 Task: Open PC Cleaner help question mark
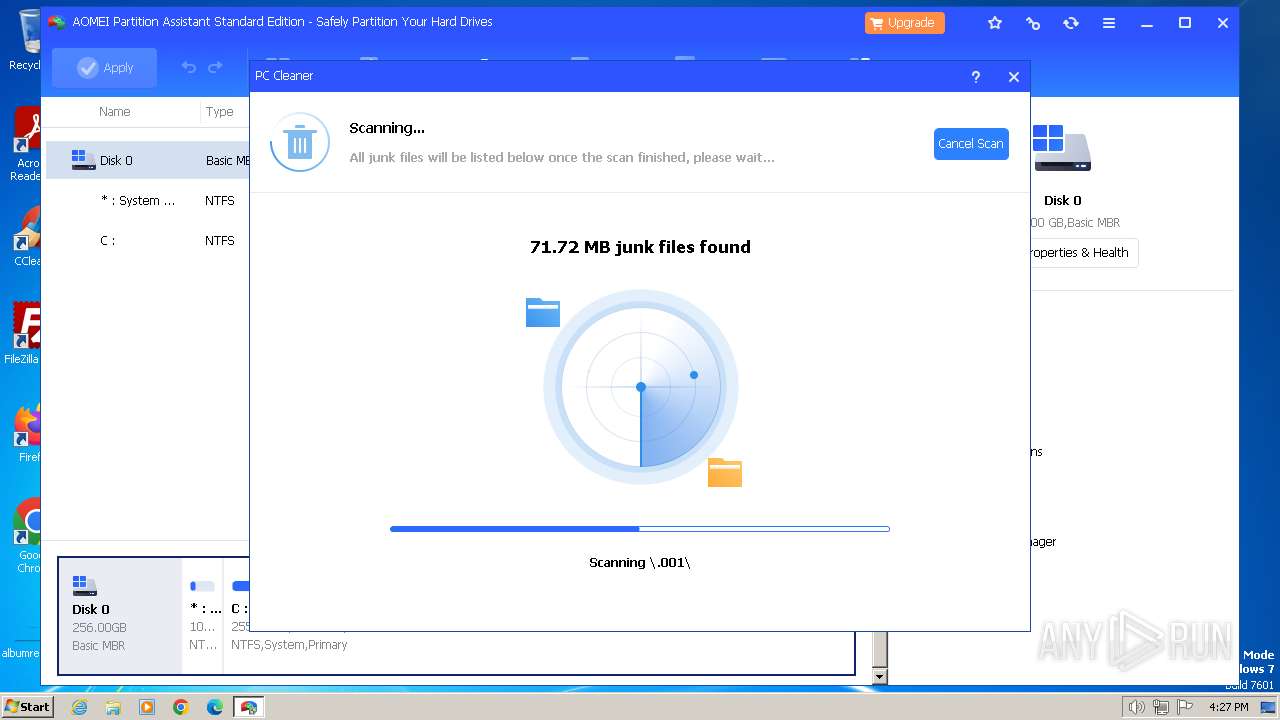point(976,77)
